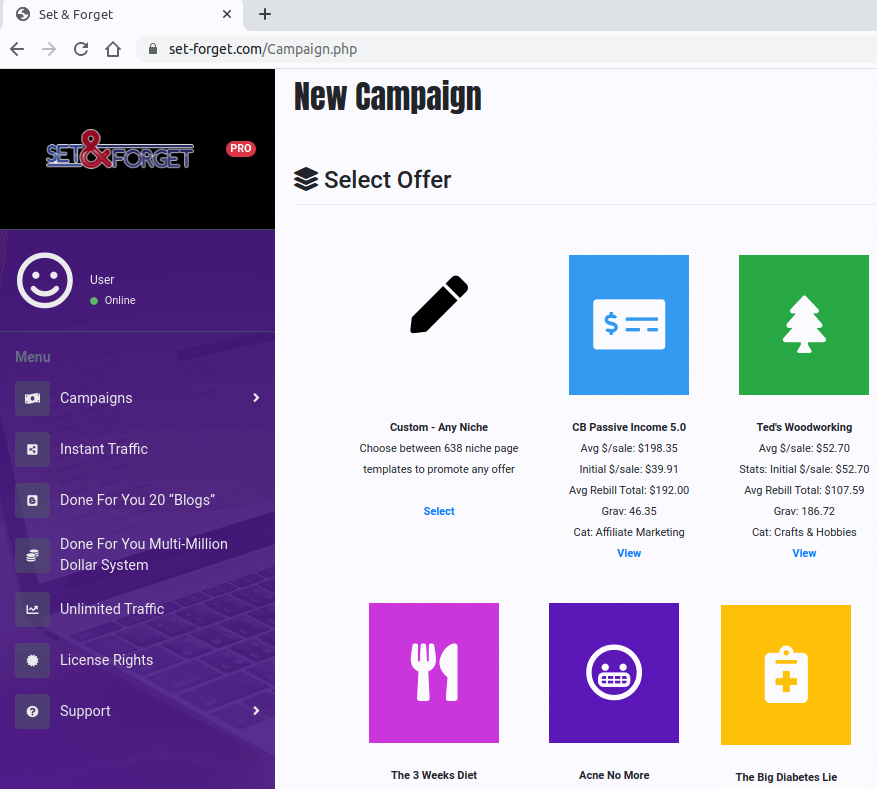Click Cat: Affiliate Marketing text
877x789 pixels.
click(x=629, y=532)
